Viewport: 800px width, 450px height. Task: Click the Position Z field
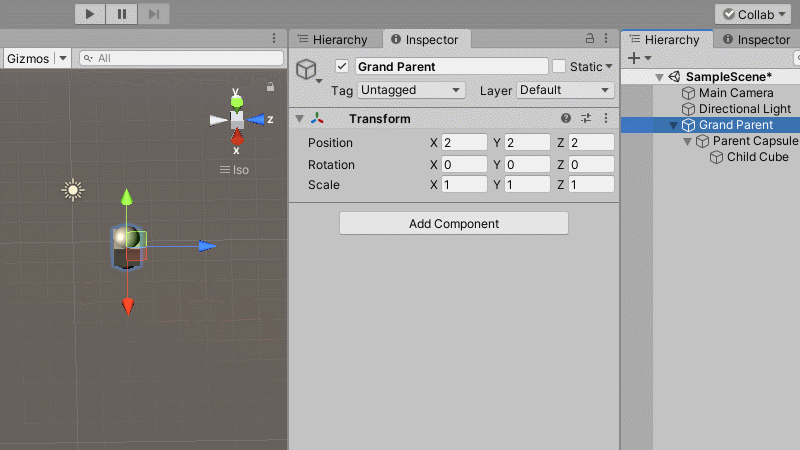pos(591,142)
